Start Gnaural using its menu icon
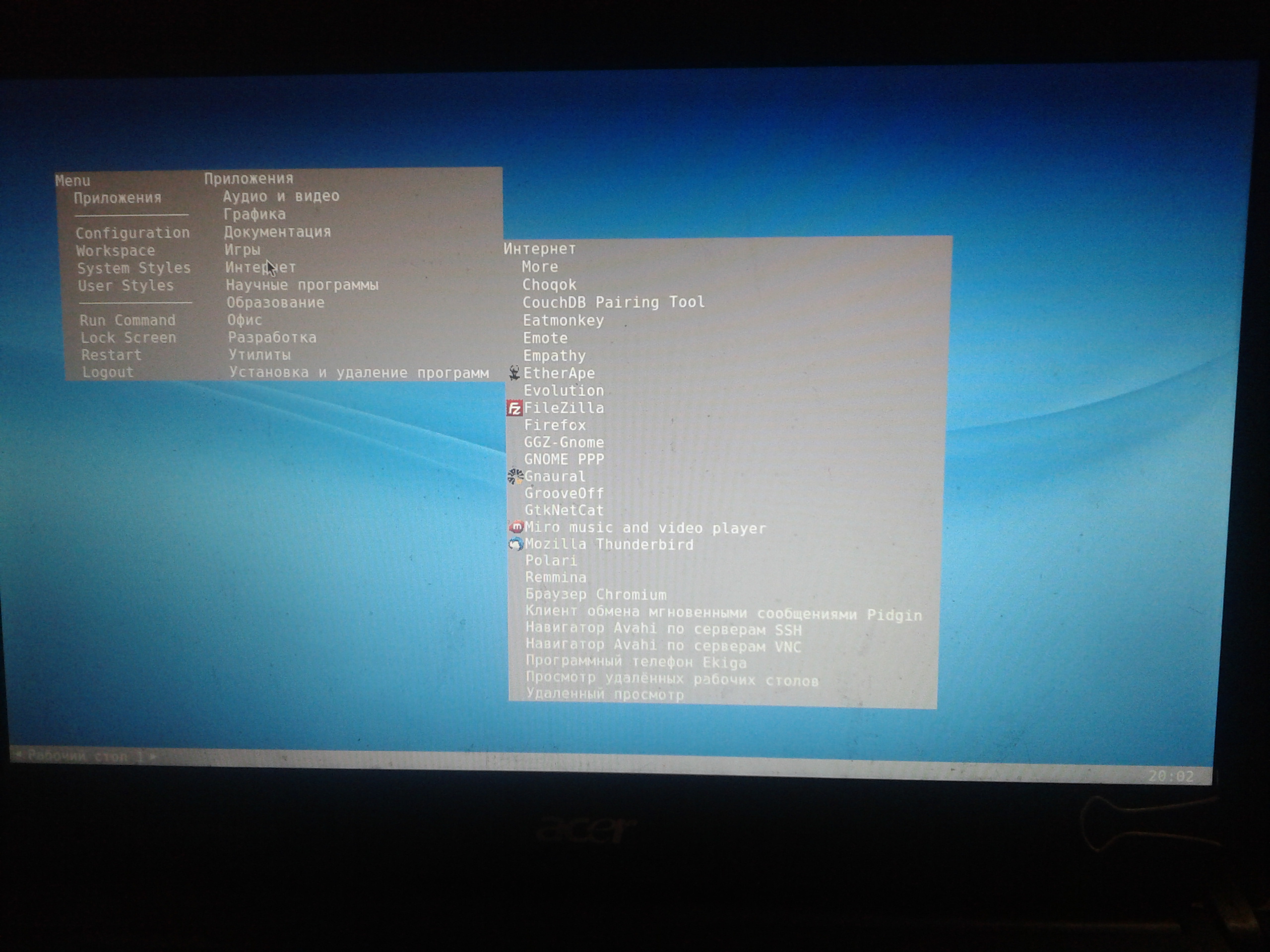 tap(515, 476)
